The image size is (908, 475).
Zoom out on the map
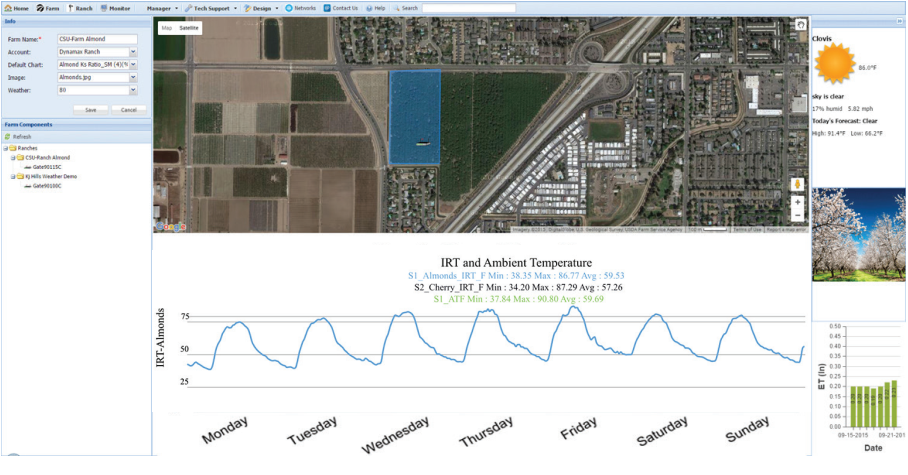click(797, 215)
